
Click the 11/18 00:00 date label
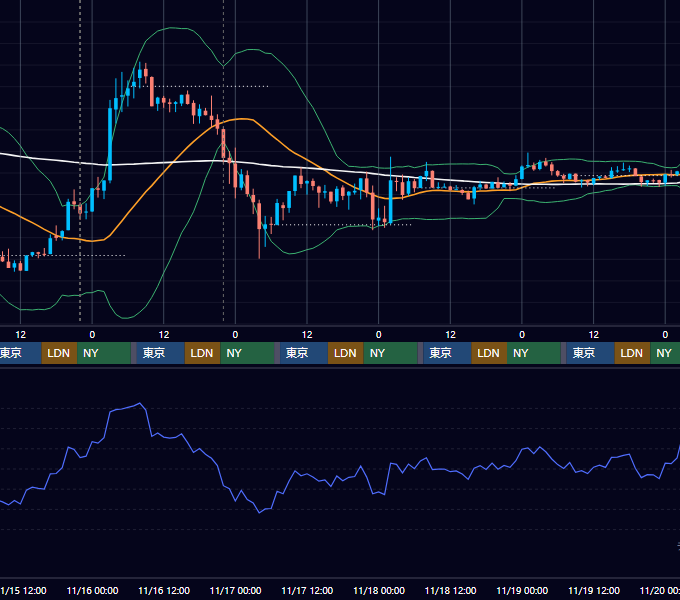click(x=379, y=590)
